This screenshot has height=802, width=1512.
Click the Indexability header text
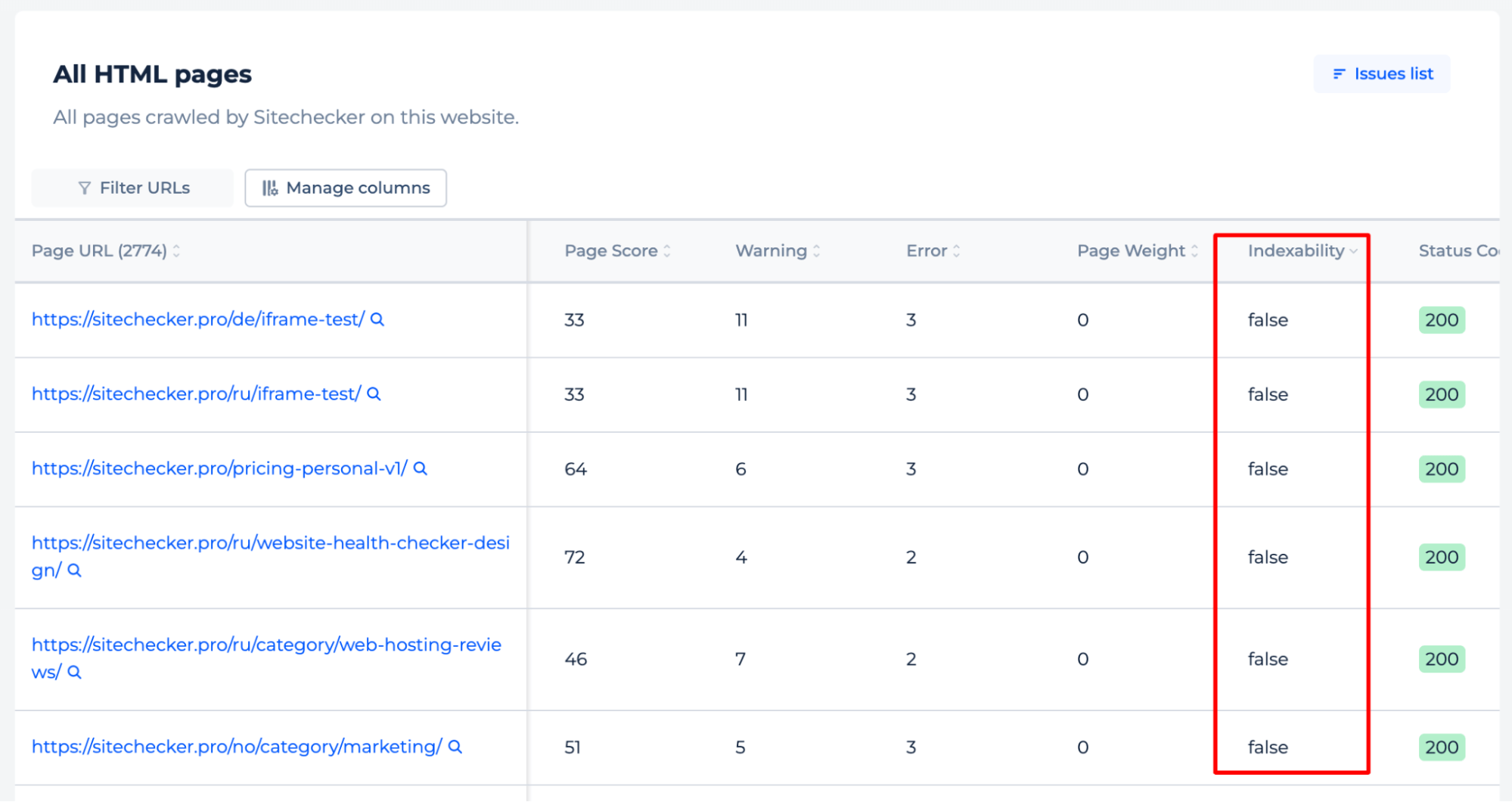pos(1296,251)
